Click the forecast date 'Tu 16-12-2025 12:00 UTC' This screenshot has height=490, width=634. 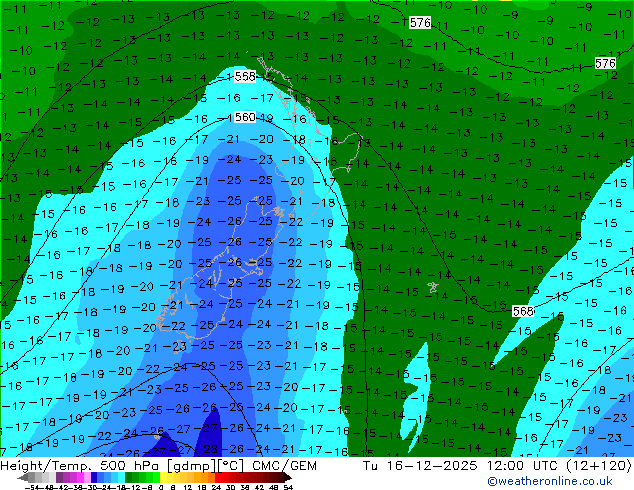pos(461,466)
